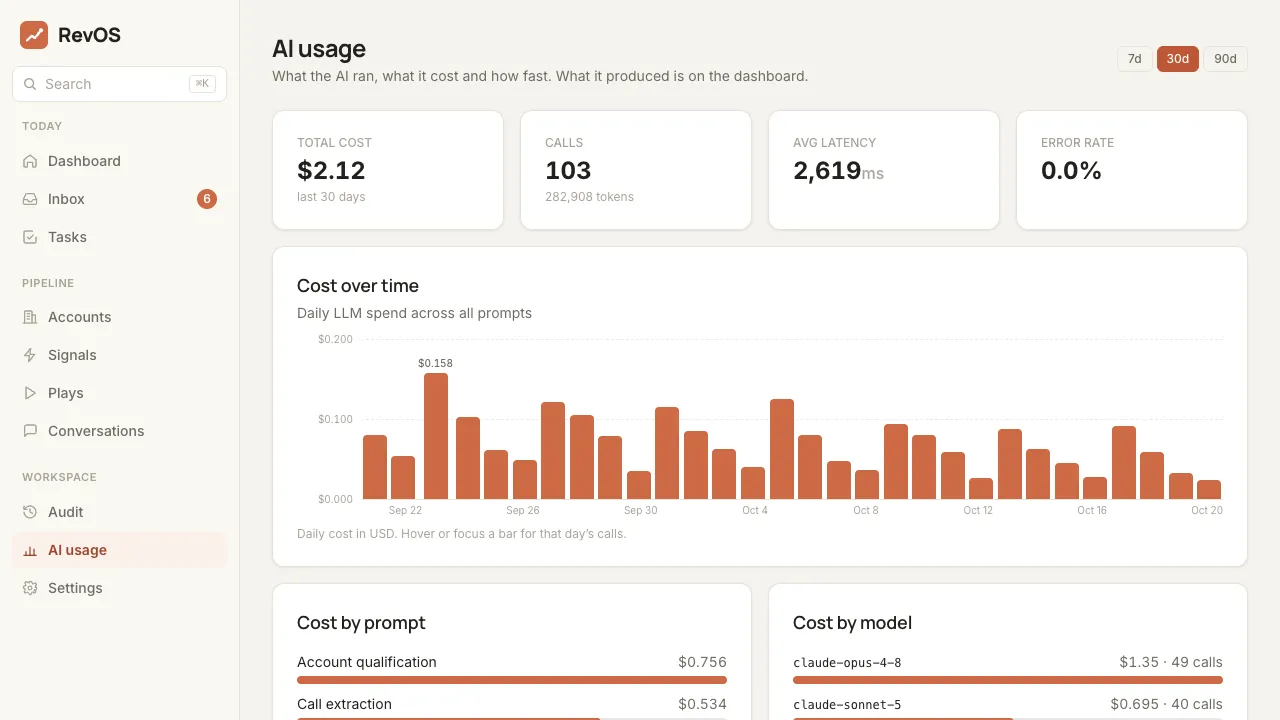Click the "Oct 20" axis label
1280x720 pixels.
[1207, 510]
